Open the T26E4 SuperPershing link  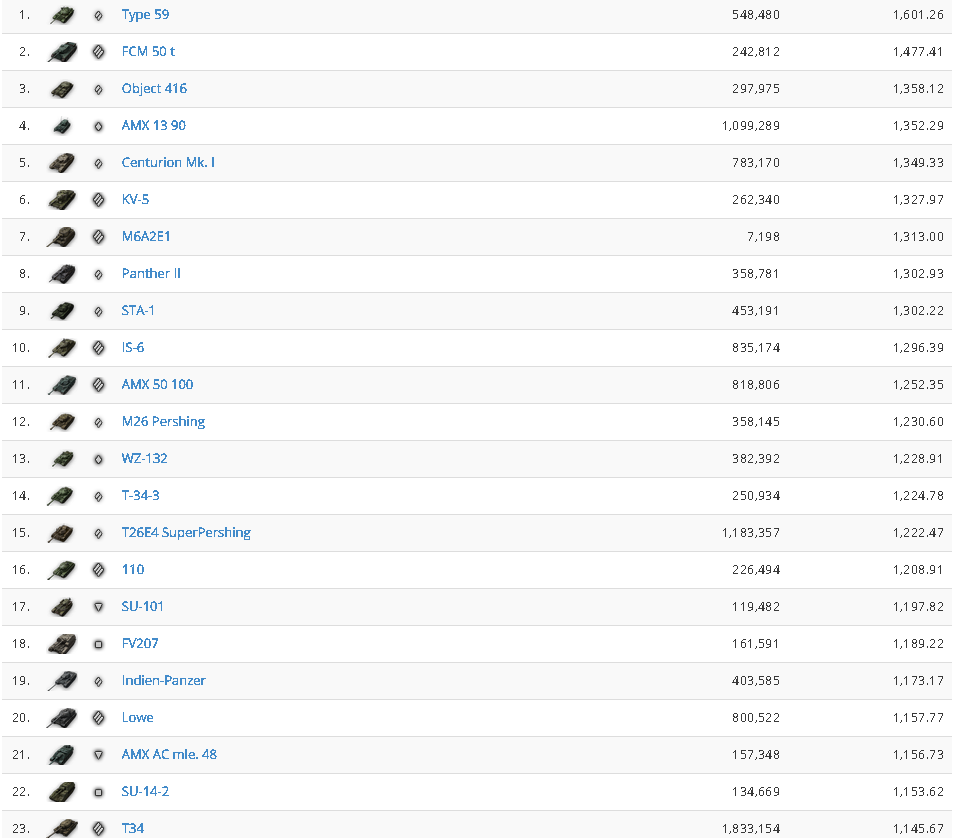coord(186,533)
